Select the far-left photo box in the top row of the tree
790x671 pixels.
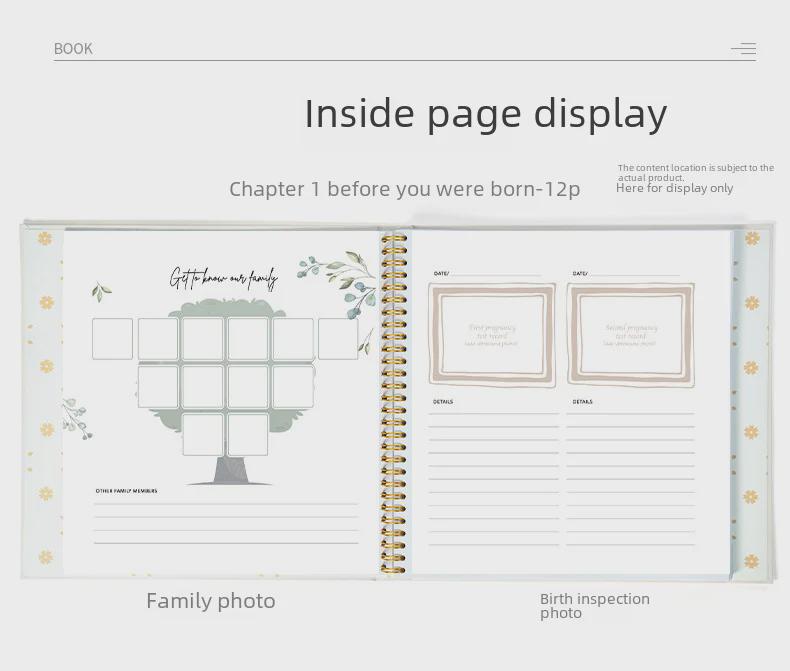pos(112,339)
